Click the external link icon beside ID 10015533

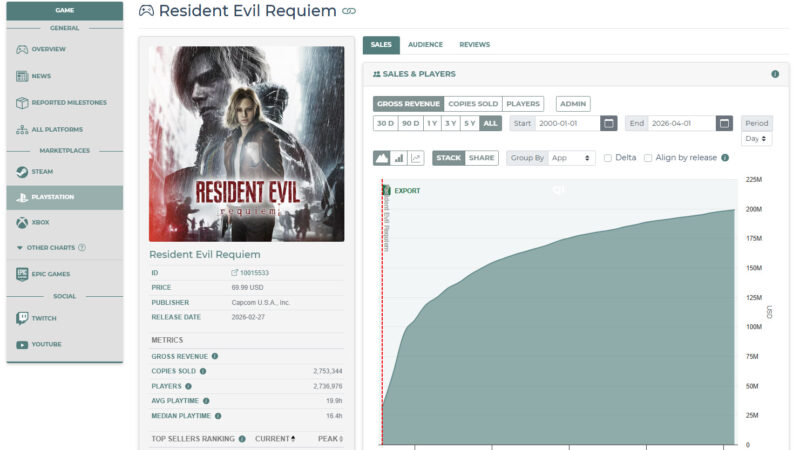coord(235,273)
